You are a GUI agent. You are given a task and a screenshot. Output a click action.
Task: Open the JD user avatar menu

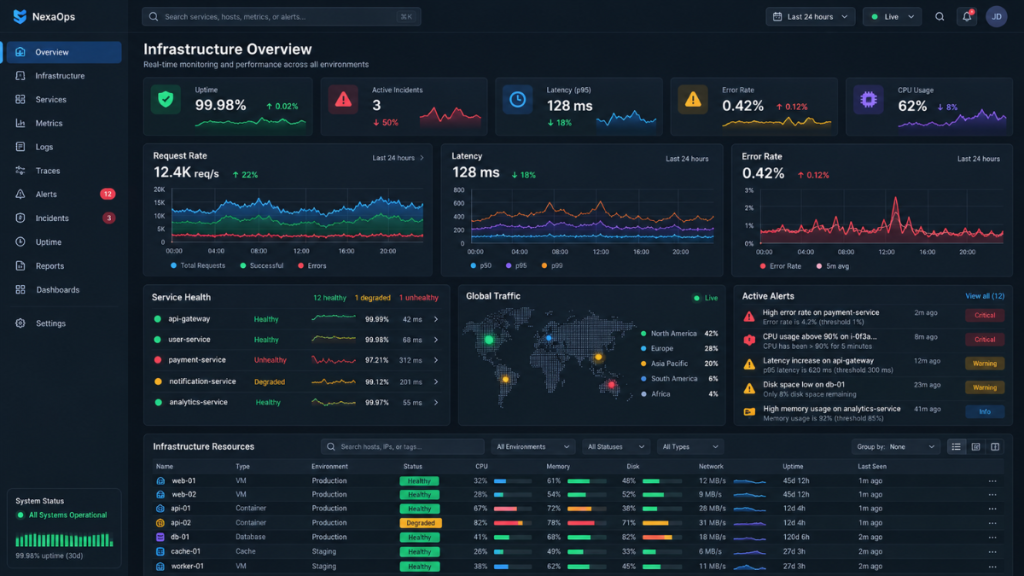tap(997, 17)
